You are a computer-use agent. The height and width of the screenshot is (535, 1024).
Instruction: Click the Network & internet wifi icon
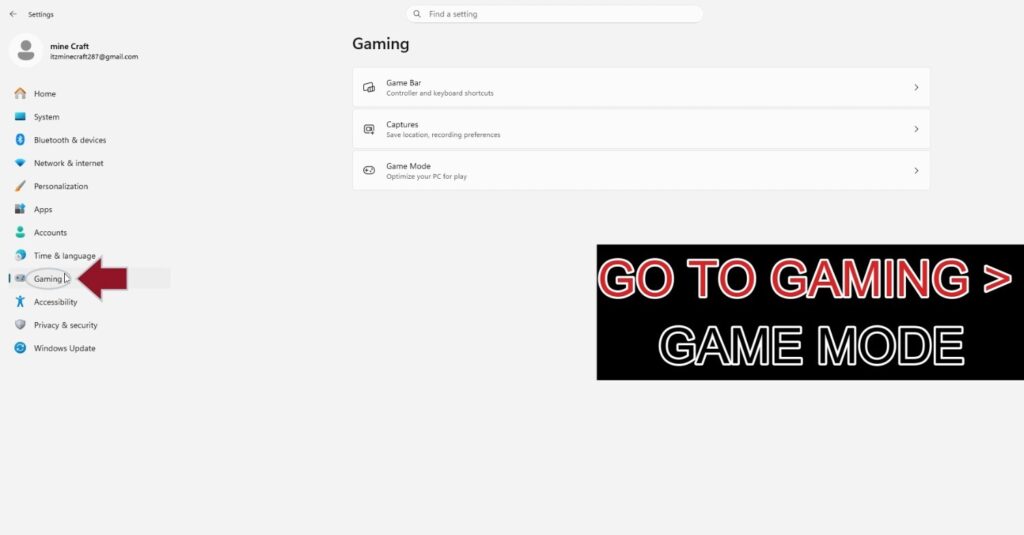[x=20, y=163]
